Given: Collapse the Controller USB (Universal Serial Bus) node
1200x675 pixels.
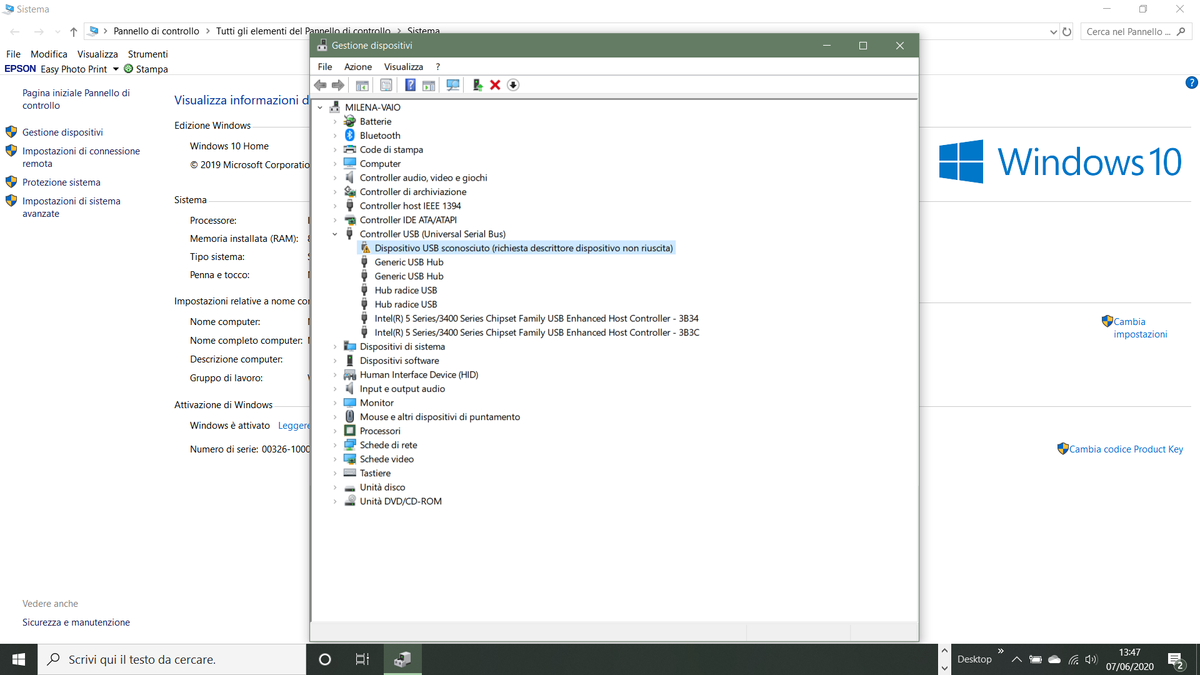Looking at the screenshot, I should pyautogui.click(x=335, y=234).
